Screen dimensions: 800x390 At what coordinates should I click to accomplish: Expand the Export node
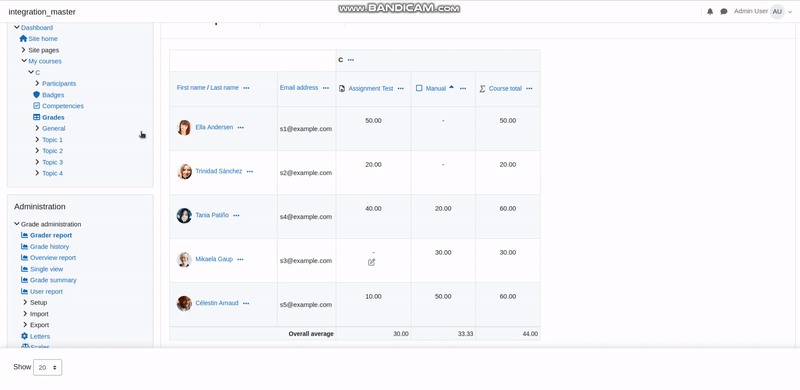tap(25, 325)
